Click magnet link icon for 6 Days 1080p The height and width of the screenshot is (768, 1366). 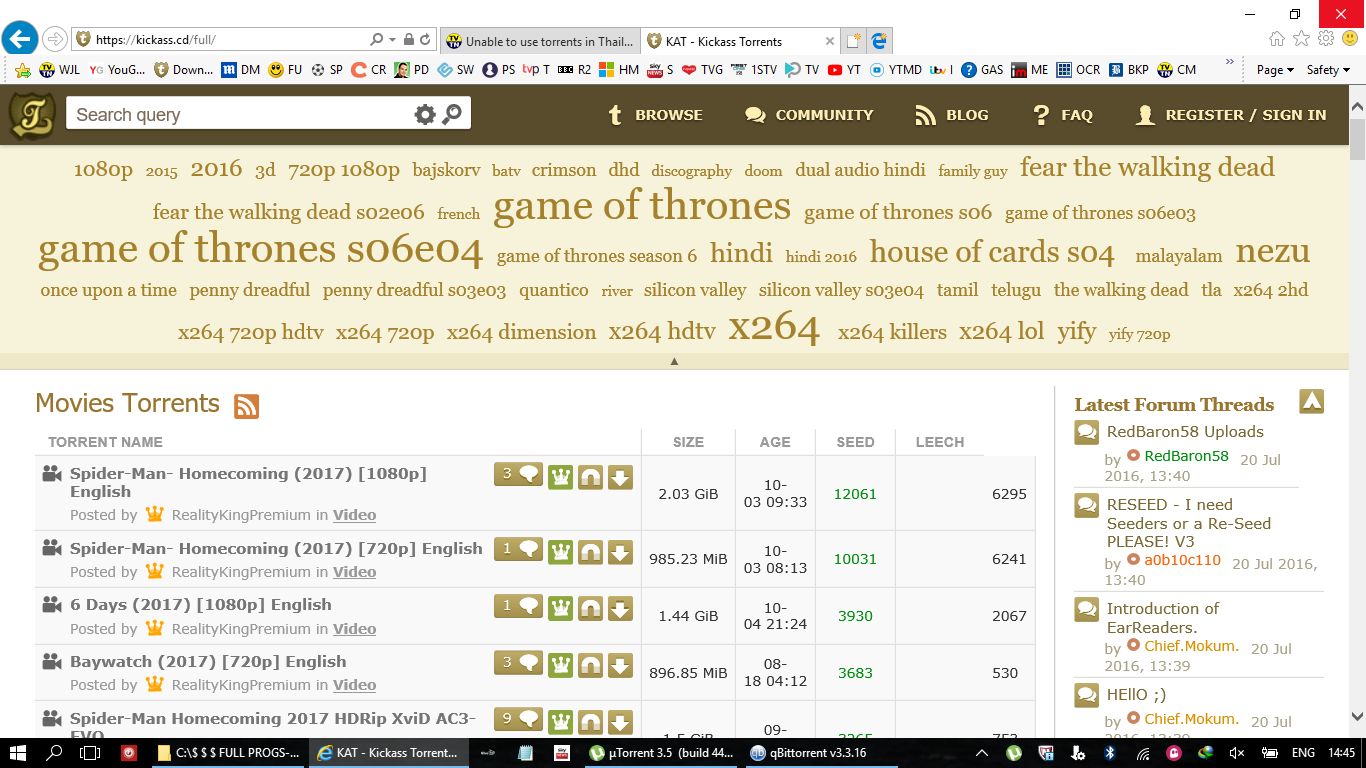point(591,608)
